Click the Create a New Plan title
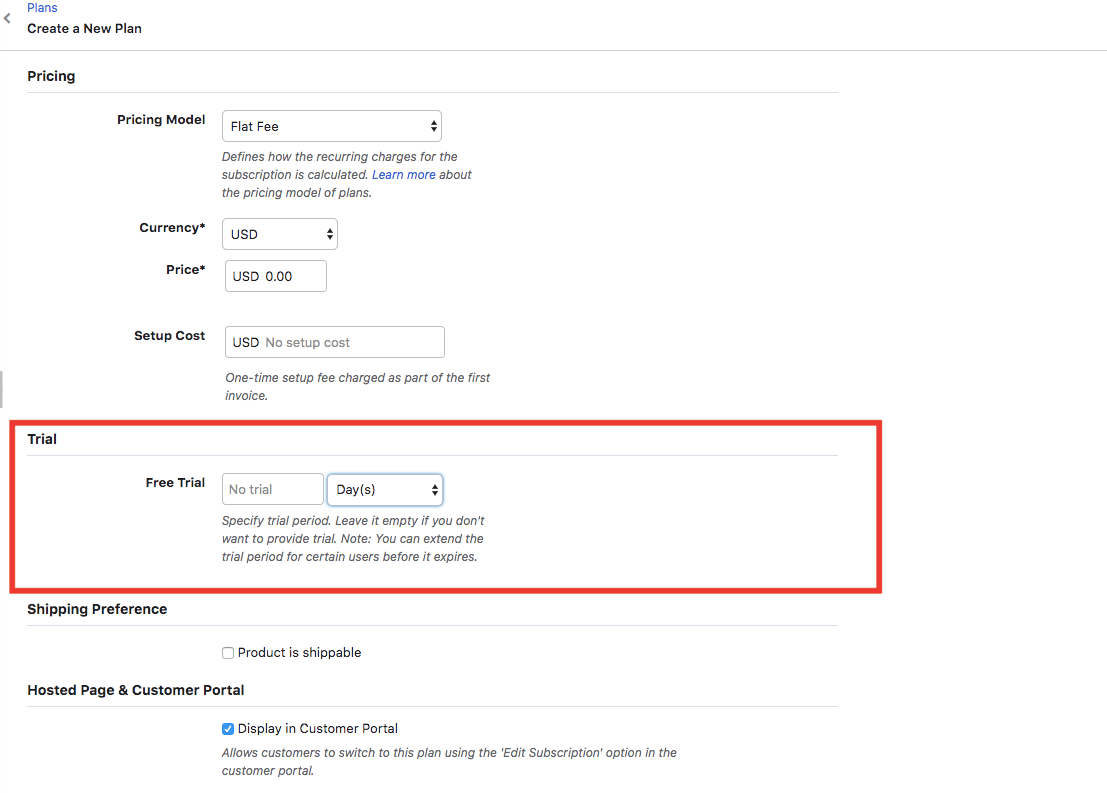1107x793 pixels. click(x=84, y=29)
